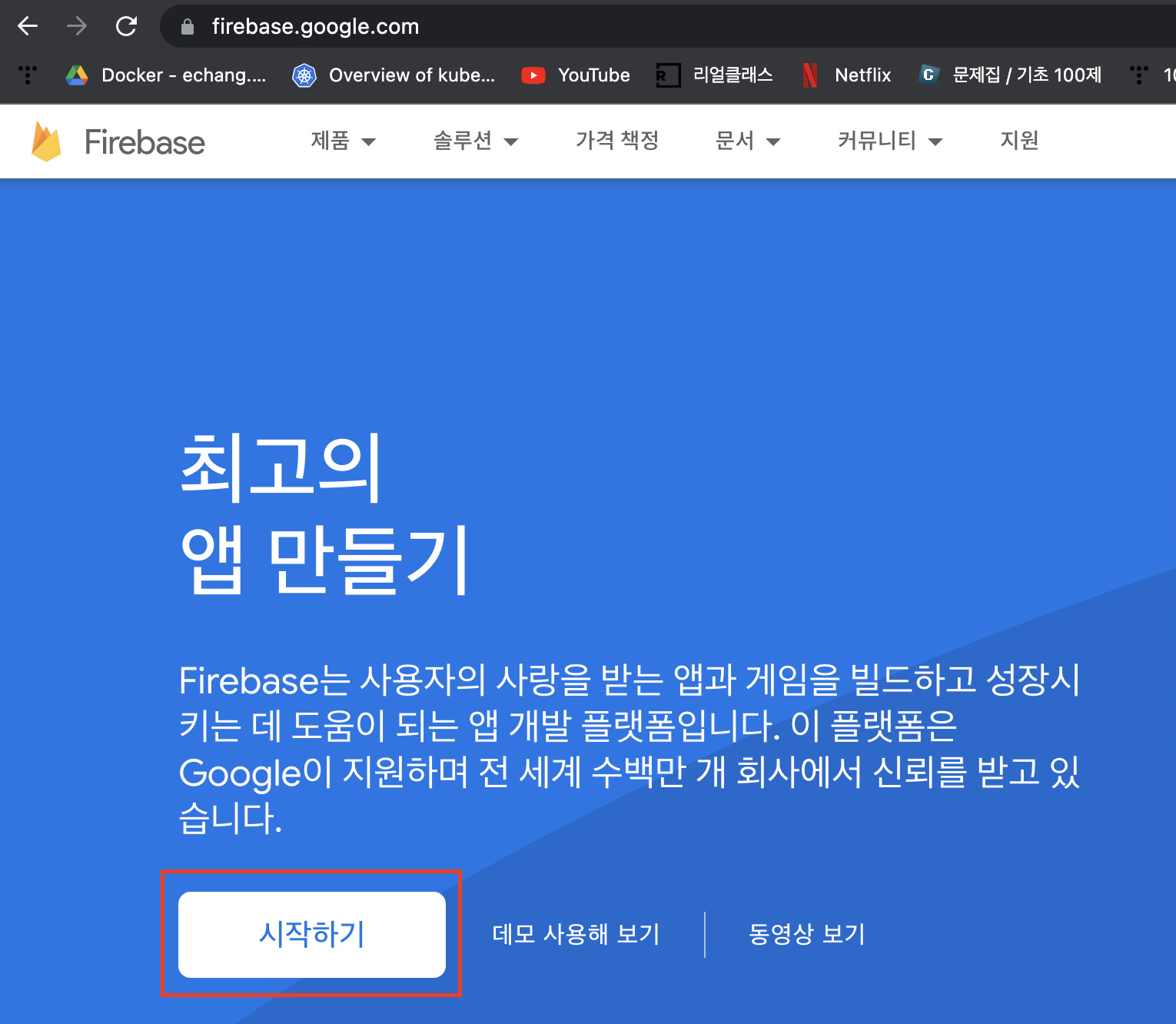
Task: Click the 문제집 bookmark C icon
Action: [x=929, y=75]
